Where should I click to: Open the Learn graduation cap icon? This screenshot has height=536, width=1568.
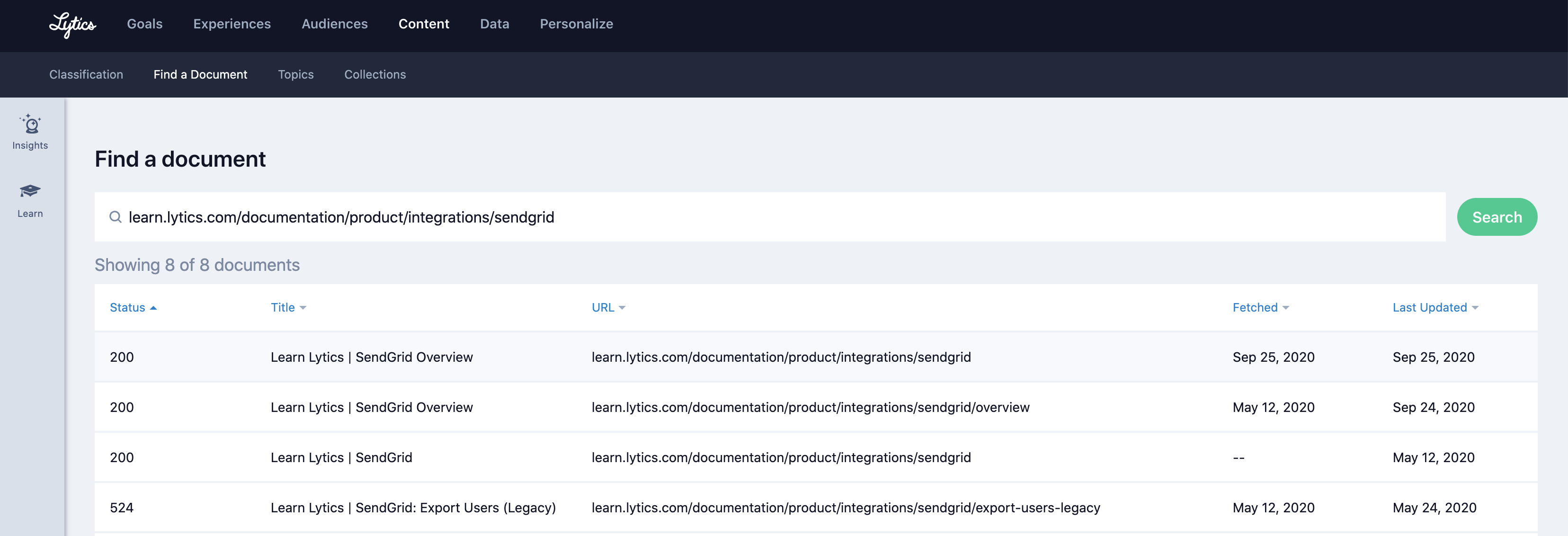click(30, 191)
